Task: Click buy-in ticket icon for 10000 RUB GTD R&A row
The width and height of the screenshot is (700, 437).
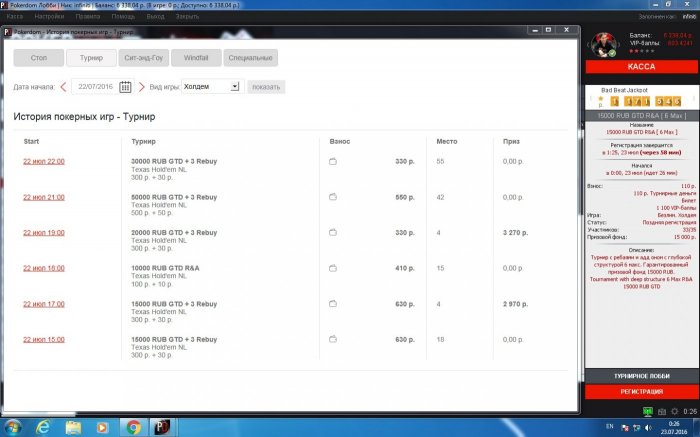Action: point(333,268)
